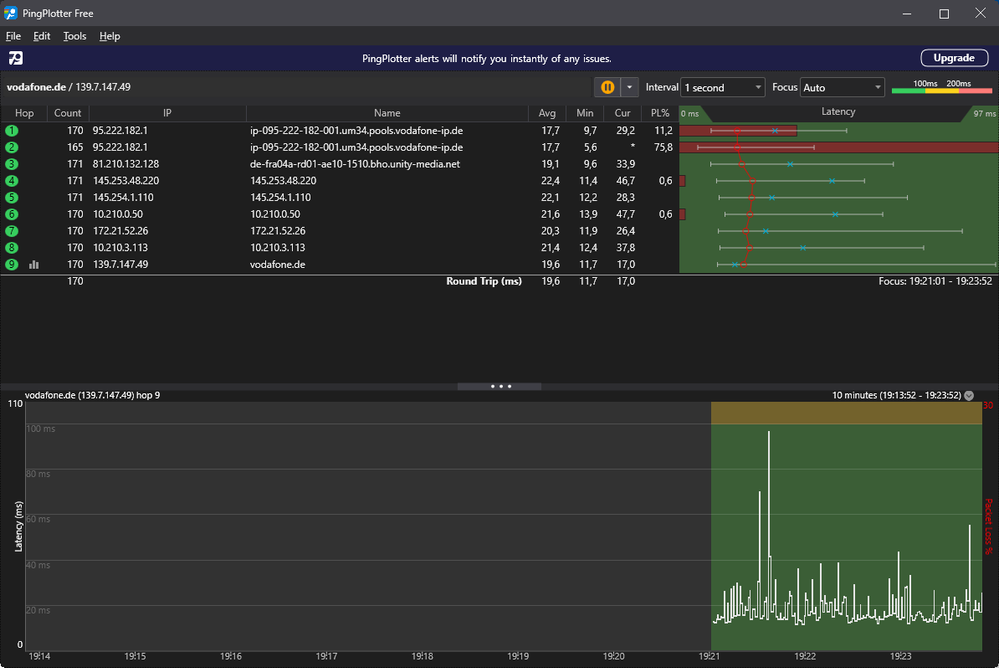Open the File menu
This screenshot has width=999, height=668.
(x=13, y=36)
